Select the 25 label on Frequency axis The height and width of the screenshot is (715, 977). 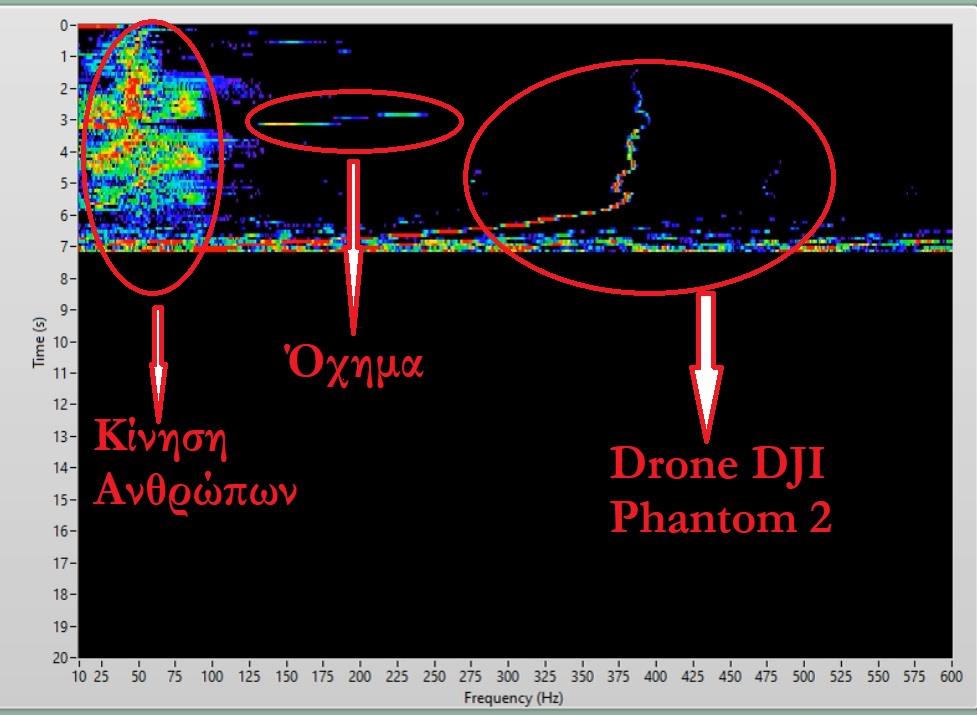[x=102, y=677]
